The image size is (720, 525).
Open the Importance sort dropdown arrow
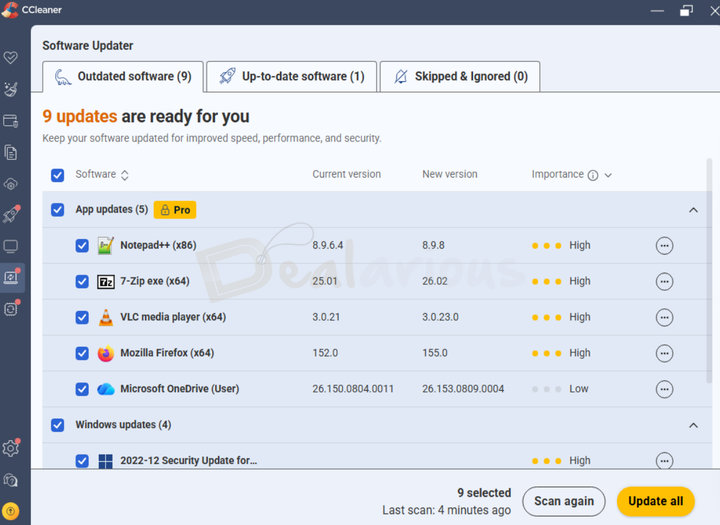(x=608, y=175)
